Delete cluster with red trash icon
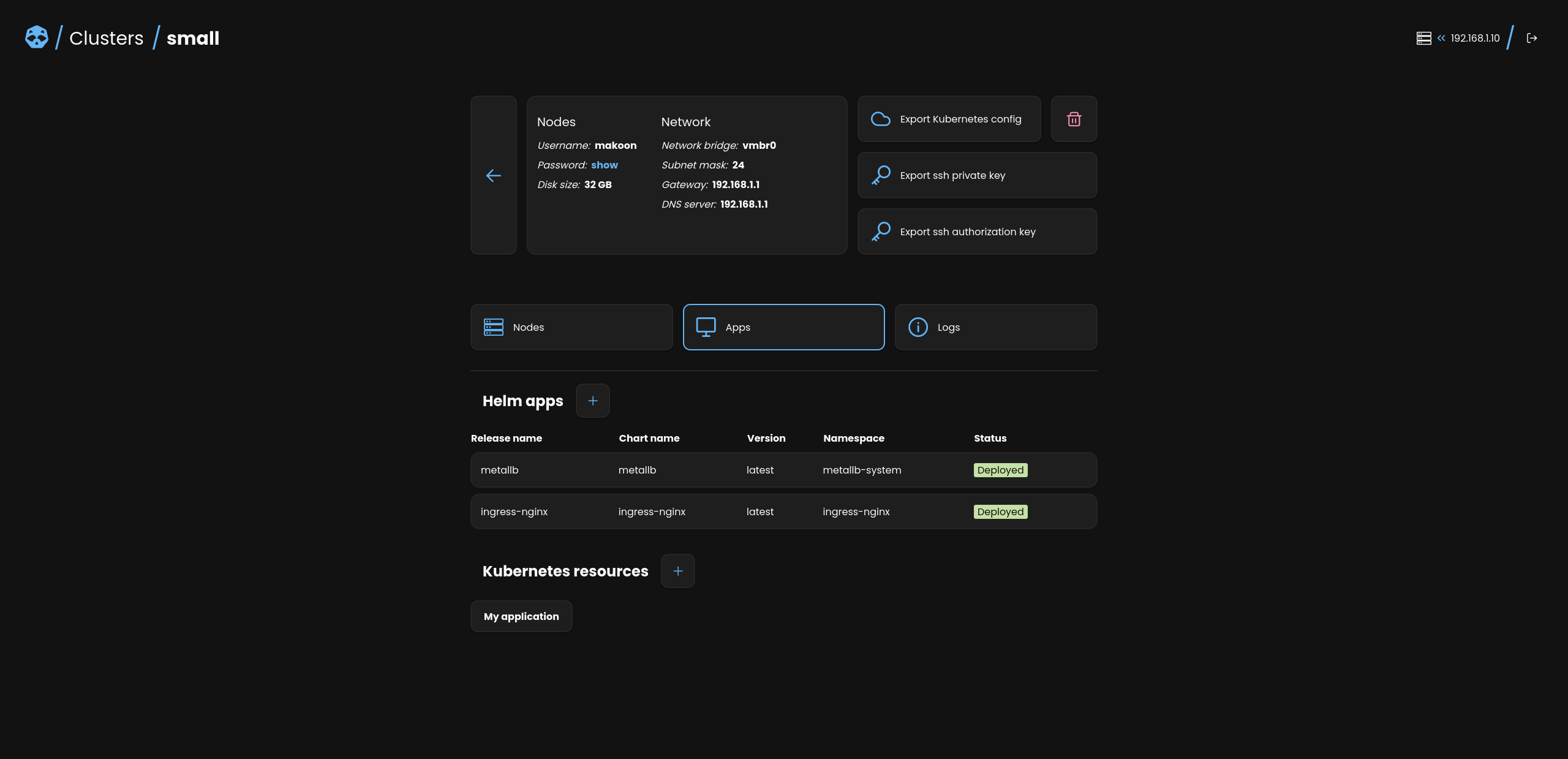1568x759 pixels. (1074, 119)
